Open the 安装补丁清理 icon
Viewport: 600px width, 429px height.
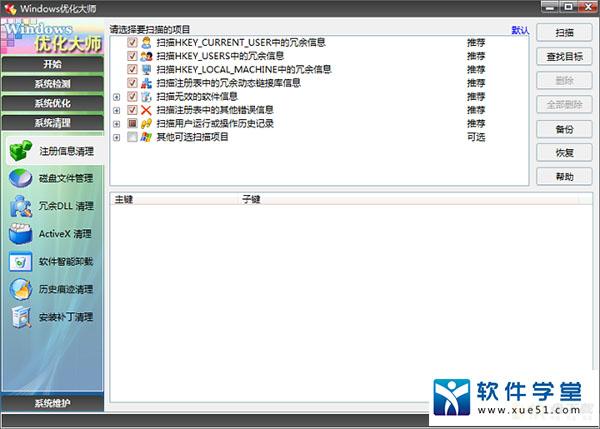pos(21,317)
